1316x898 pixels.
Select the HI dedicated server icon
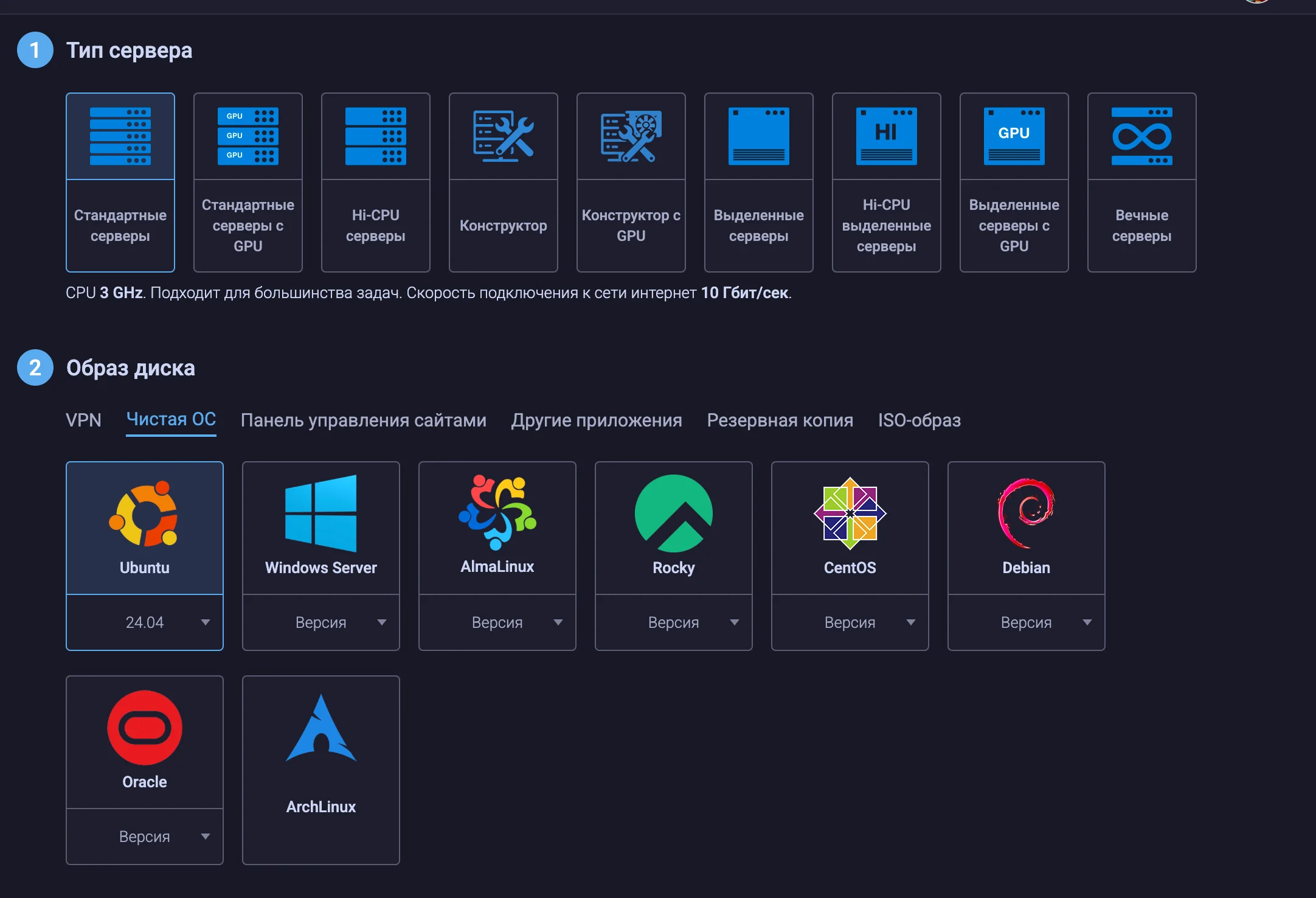pyautogui.click(x=887, y=136)
